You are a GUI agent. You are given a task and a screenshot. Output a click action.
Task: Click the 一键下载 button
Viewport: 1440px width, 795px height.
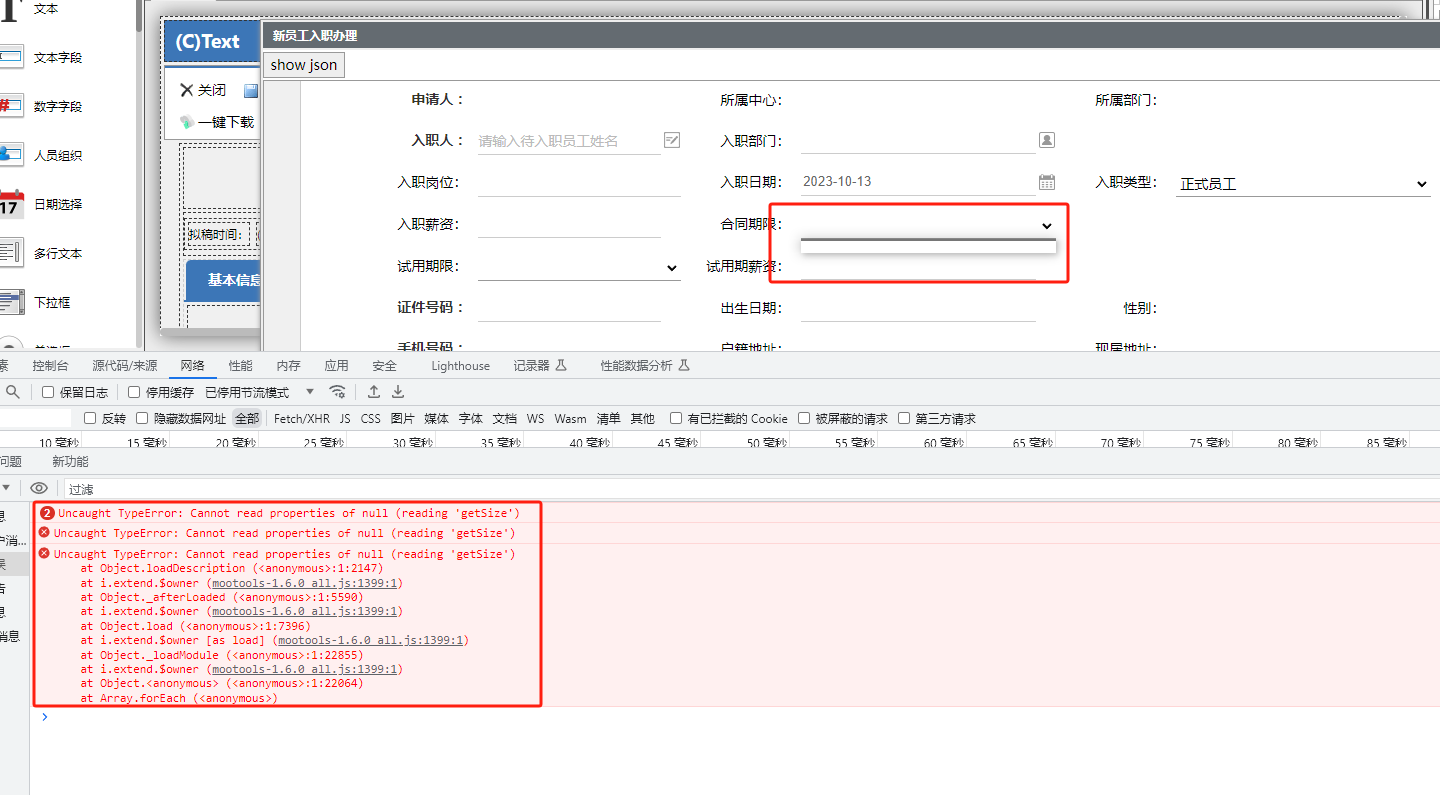click(x=217, y=122)
